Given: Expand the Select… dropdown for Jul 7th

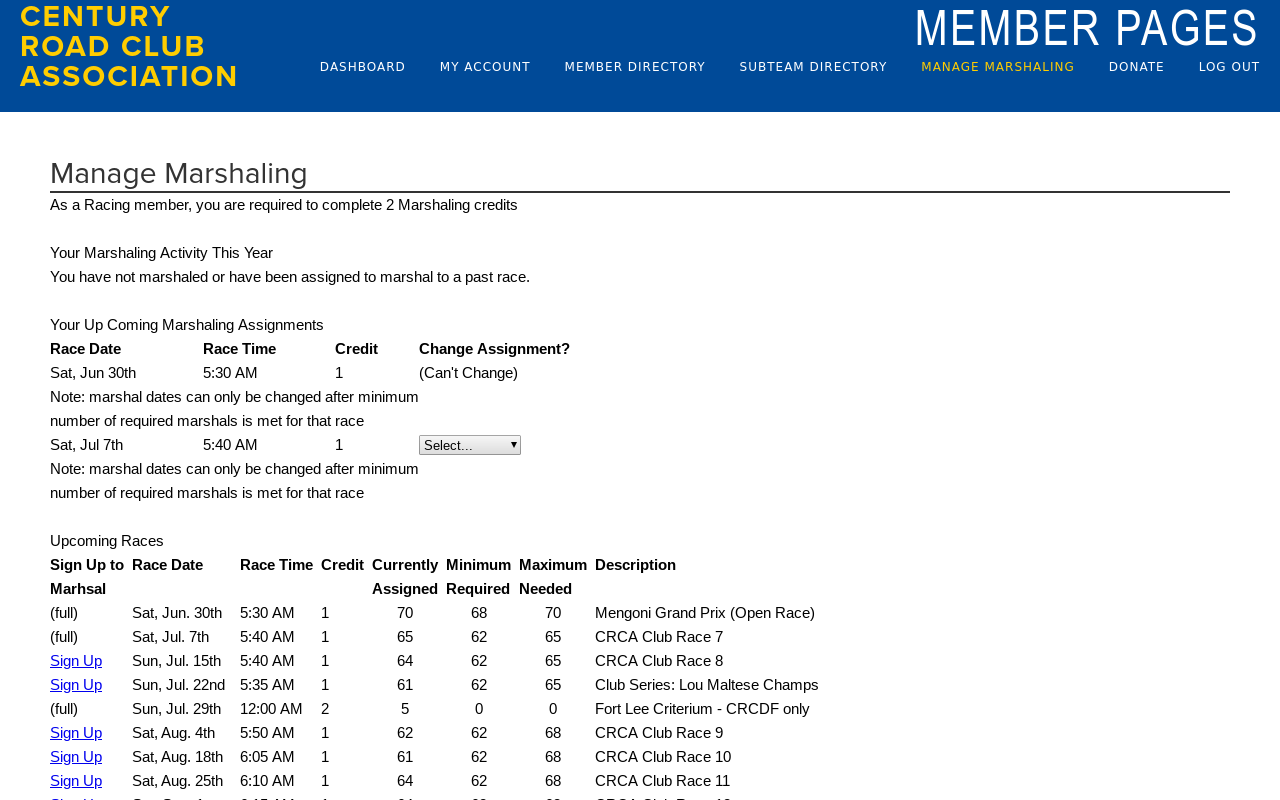Looking at the screenshot, I should [470, 445].
